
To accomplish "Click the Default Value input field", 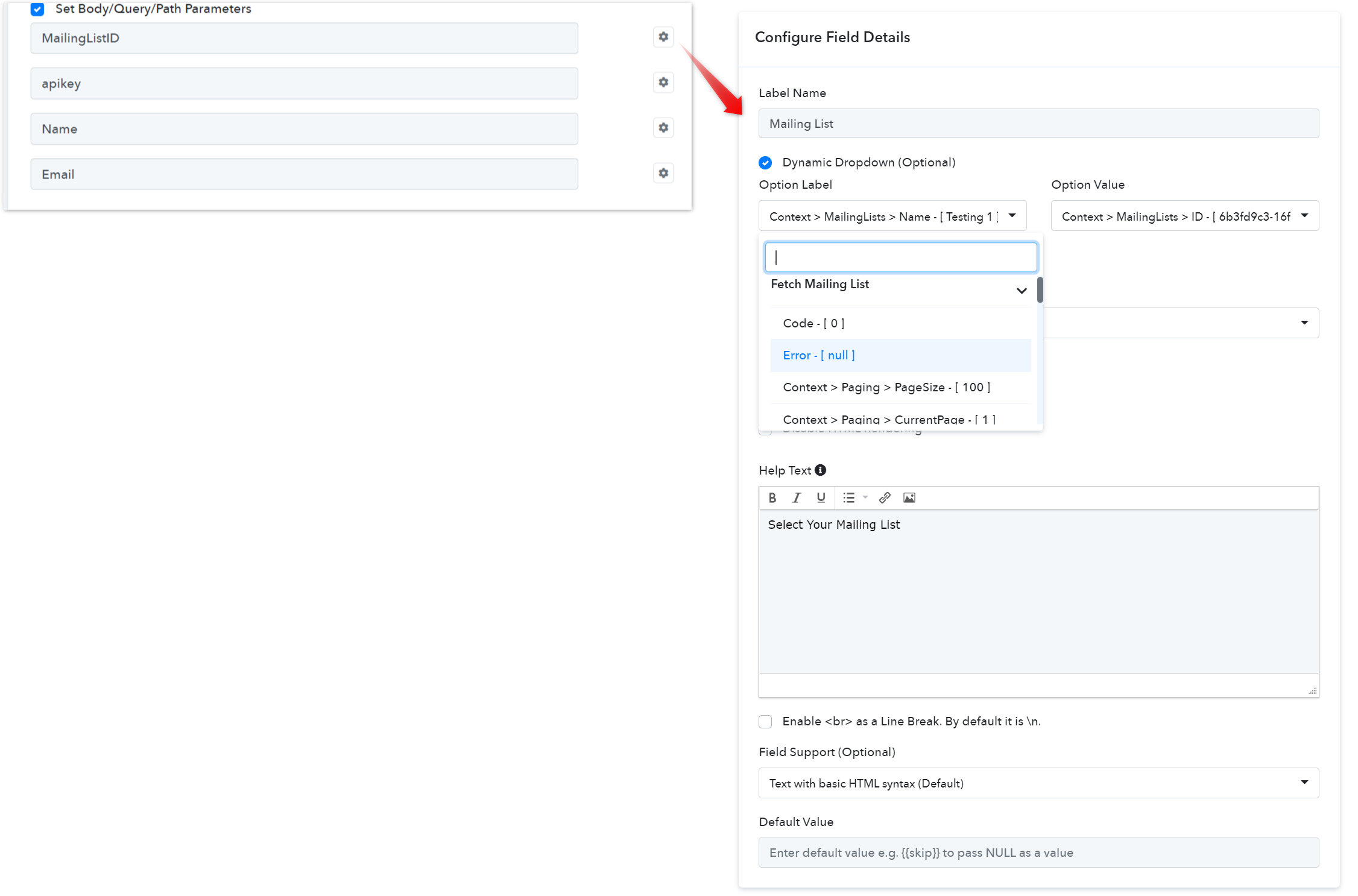I will point(1038,853).
